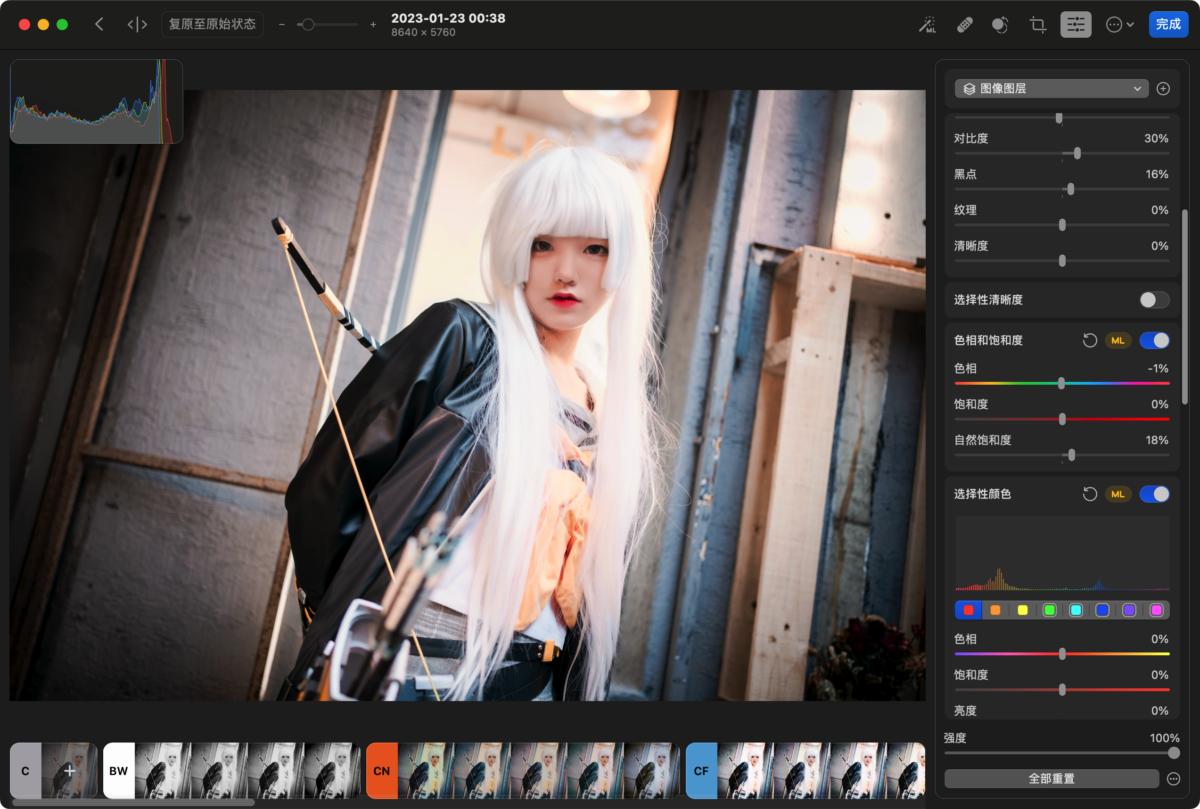Apply ML to 色相和饱和度
The width and height of the screenshot is (1200, 809).
click(1118, 341)
